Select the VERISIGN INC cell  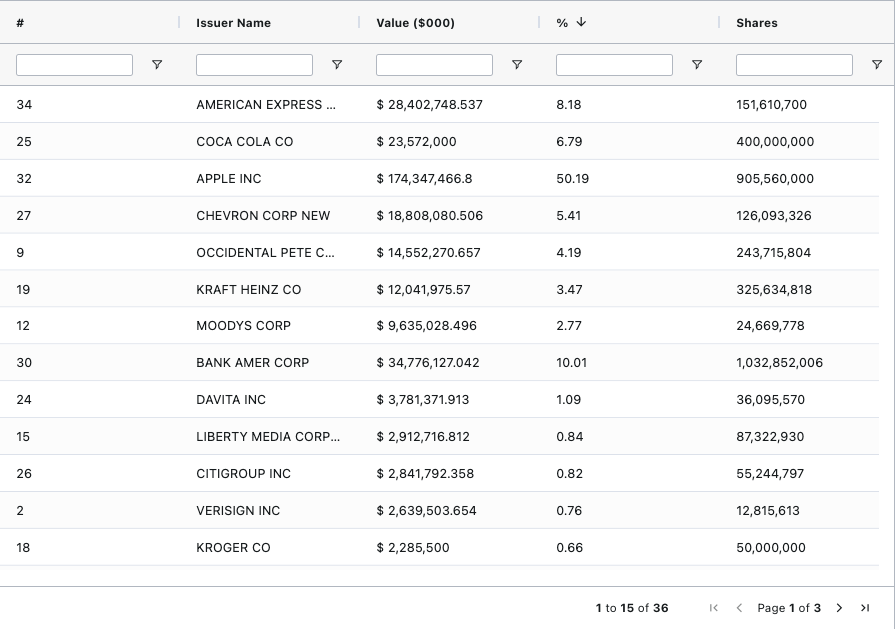point(238,511)
